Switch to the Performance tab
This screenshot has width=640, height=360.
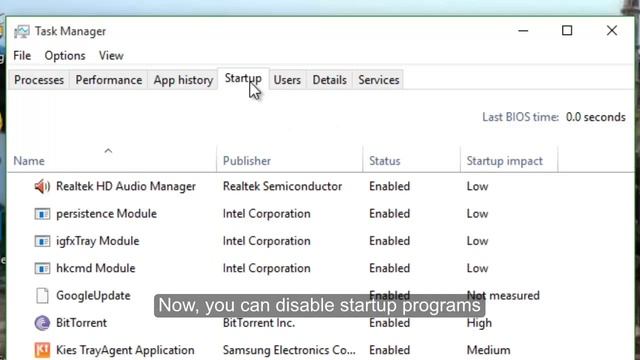[109, 80]
